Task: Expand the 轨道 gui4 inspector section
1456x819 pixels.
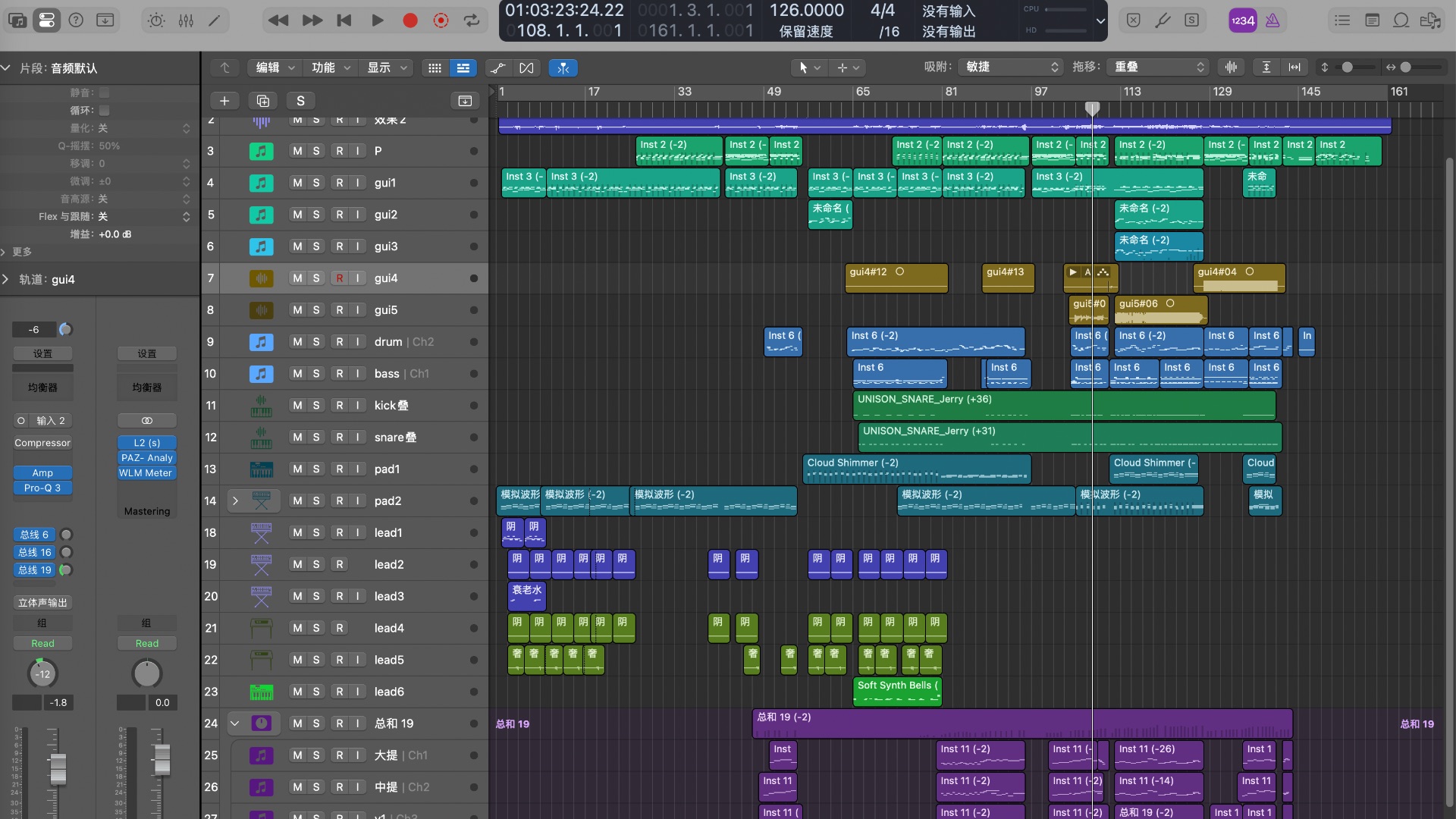Action: [6, 279]
